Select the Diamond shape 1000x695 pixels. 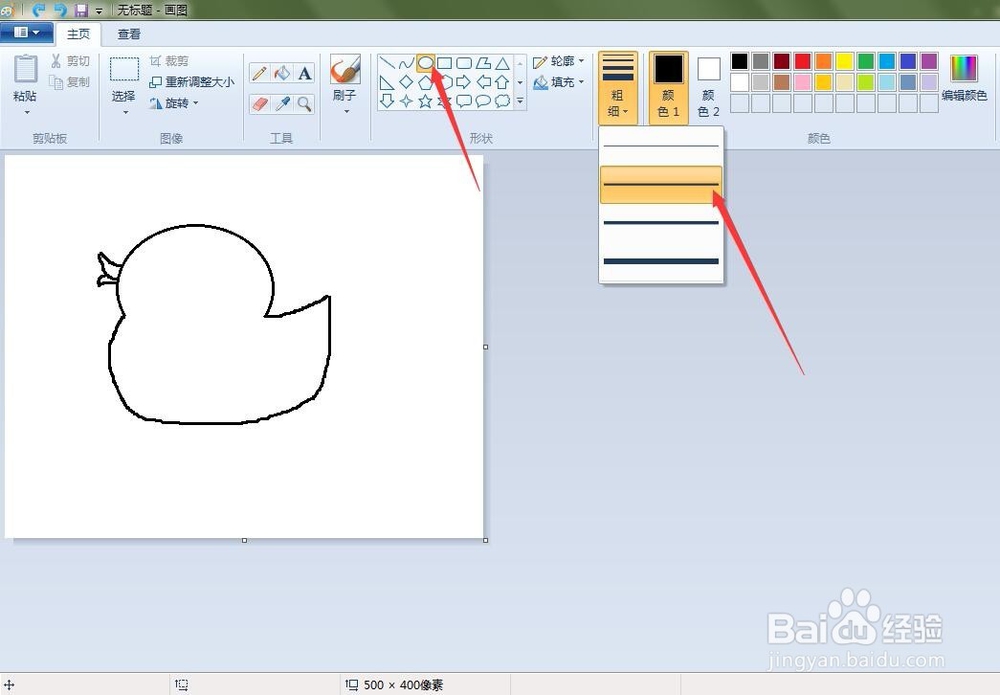tap(406, 82)
